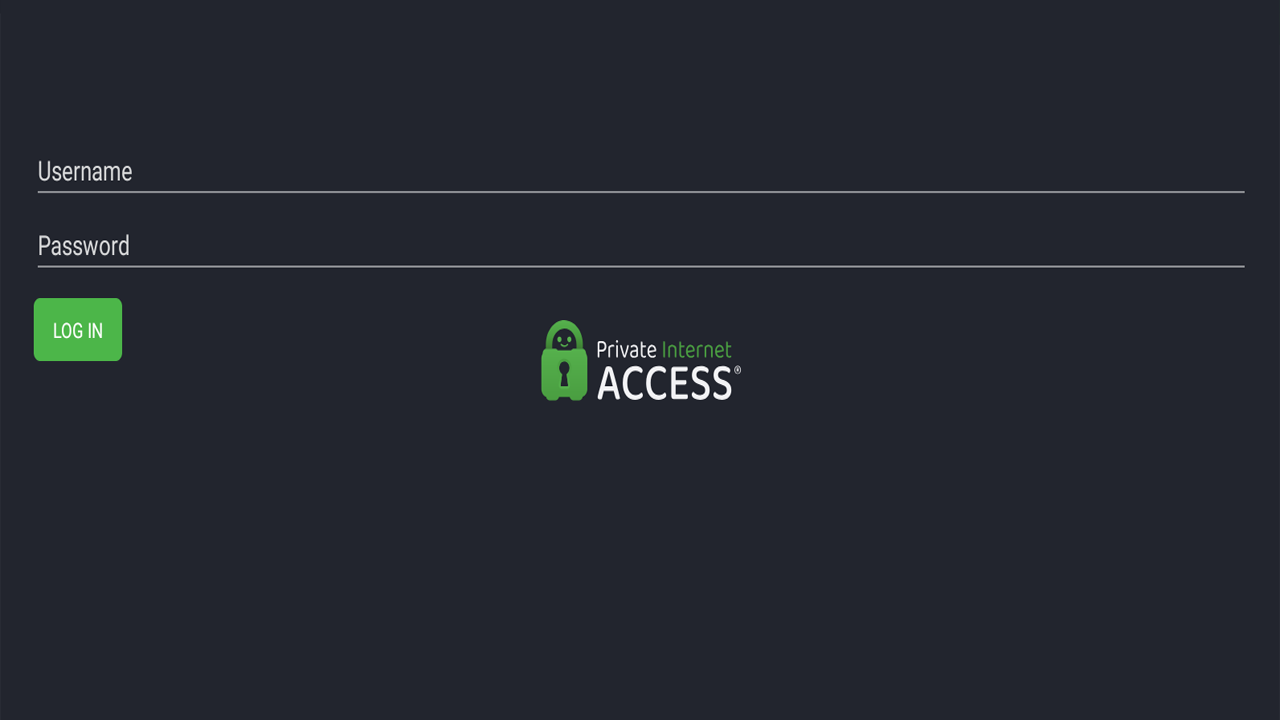Click the green padlock logo icon

(564, 362)
